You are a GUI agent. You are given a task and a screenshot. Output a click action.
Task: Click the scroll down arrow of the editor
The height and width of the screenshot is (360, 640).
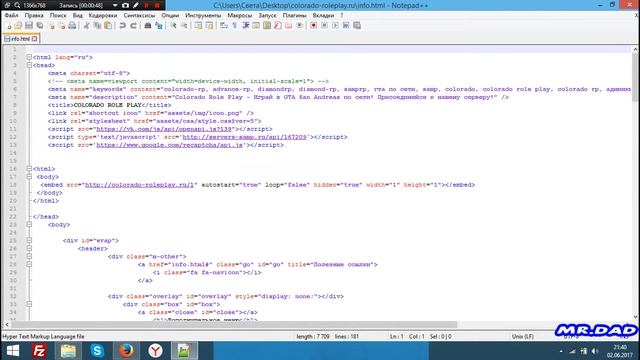pyautogui.click(x=635, y=317)
